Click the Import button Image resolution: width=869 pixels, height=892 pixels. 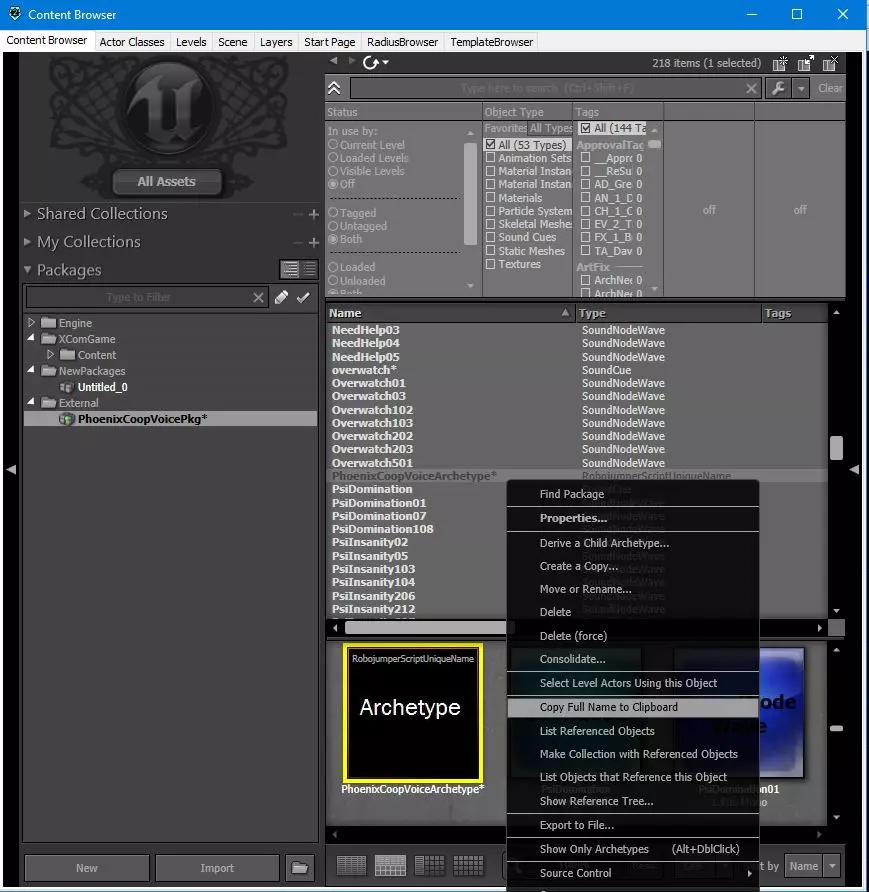(217, 868)
